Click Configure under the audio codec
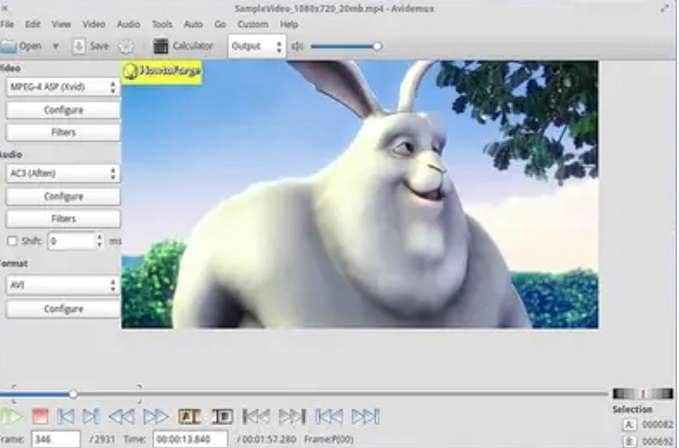 pos(63,197)
